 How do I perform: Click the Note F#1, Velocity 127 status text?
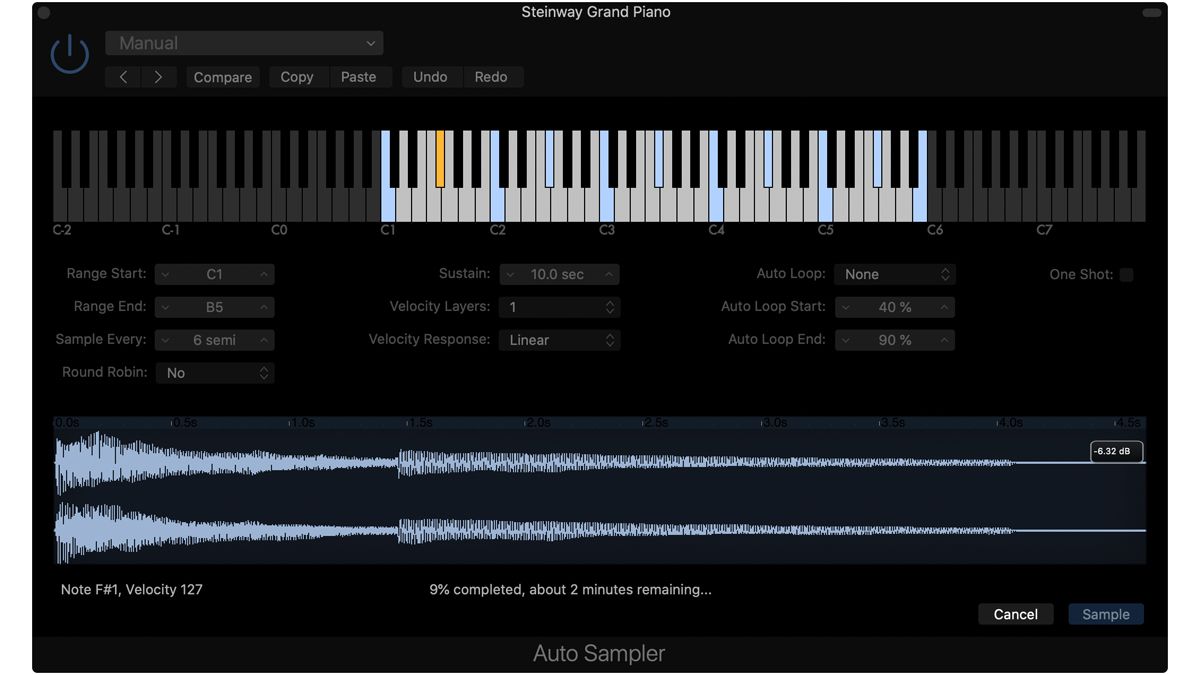132,590
